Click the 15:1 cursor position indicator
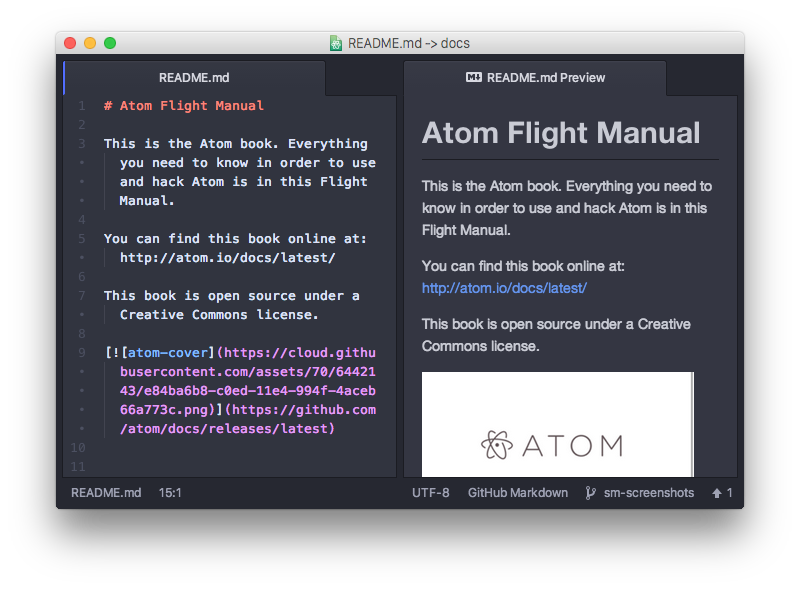 [x=170, y=493]
